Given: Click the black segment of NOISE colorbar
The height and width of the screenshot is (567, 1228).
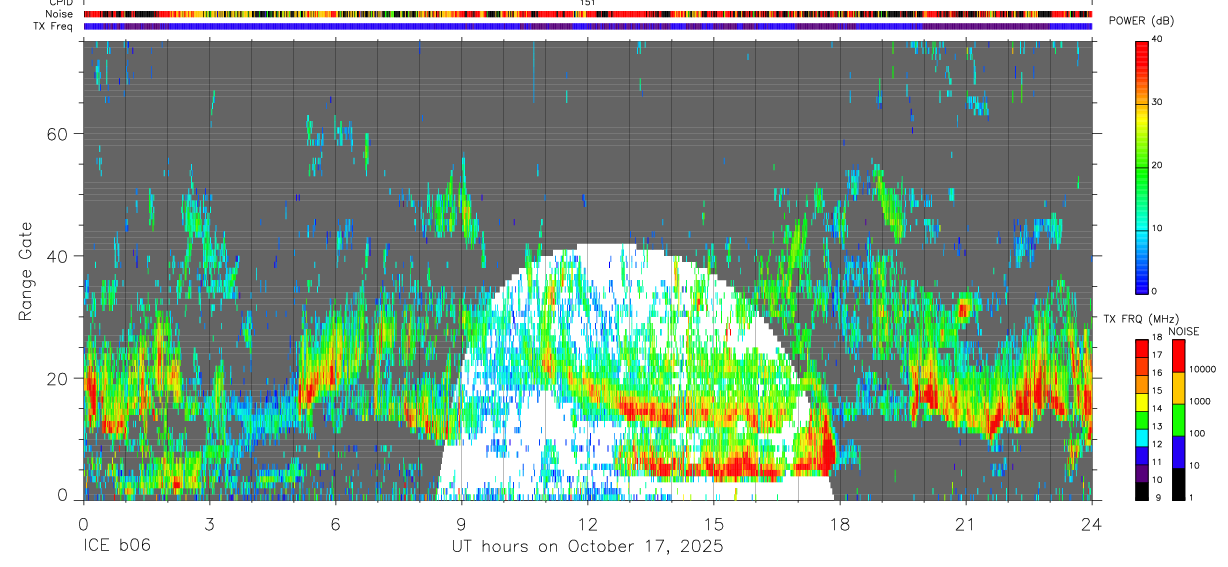Looking at the screenshot, I should coord(1178,484).
